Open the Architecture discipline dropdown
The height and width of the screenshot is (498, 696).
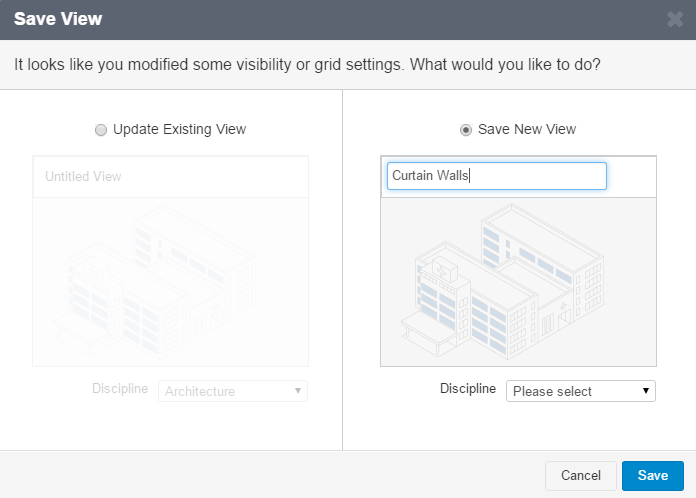232,391
